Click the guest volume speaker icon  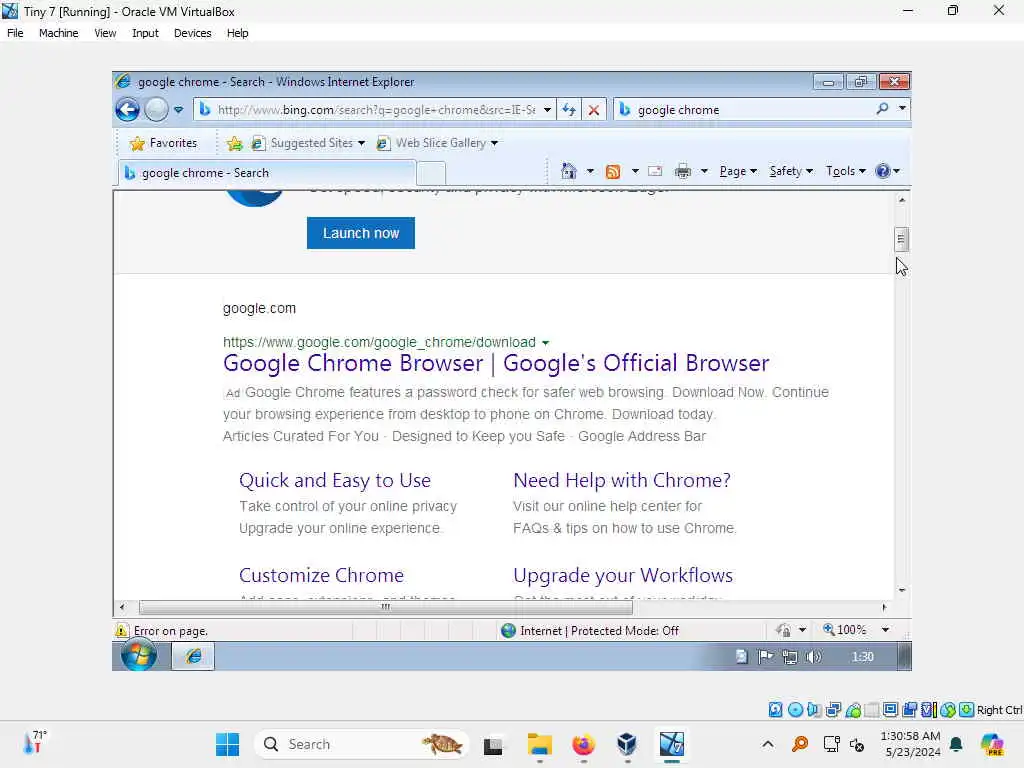tap(814, 657)
